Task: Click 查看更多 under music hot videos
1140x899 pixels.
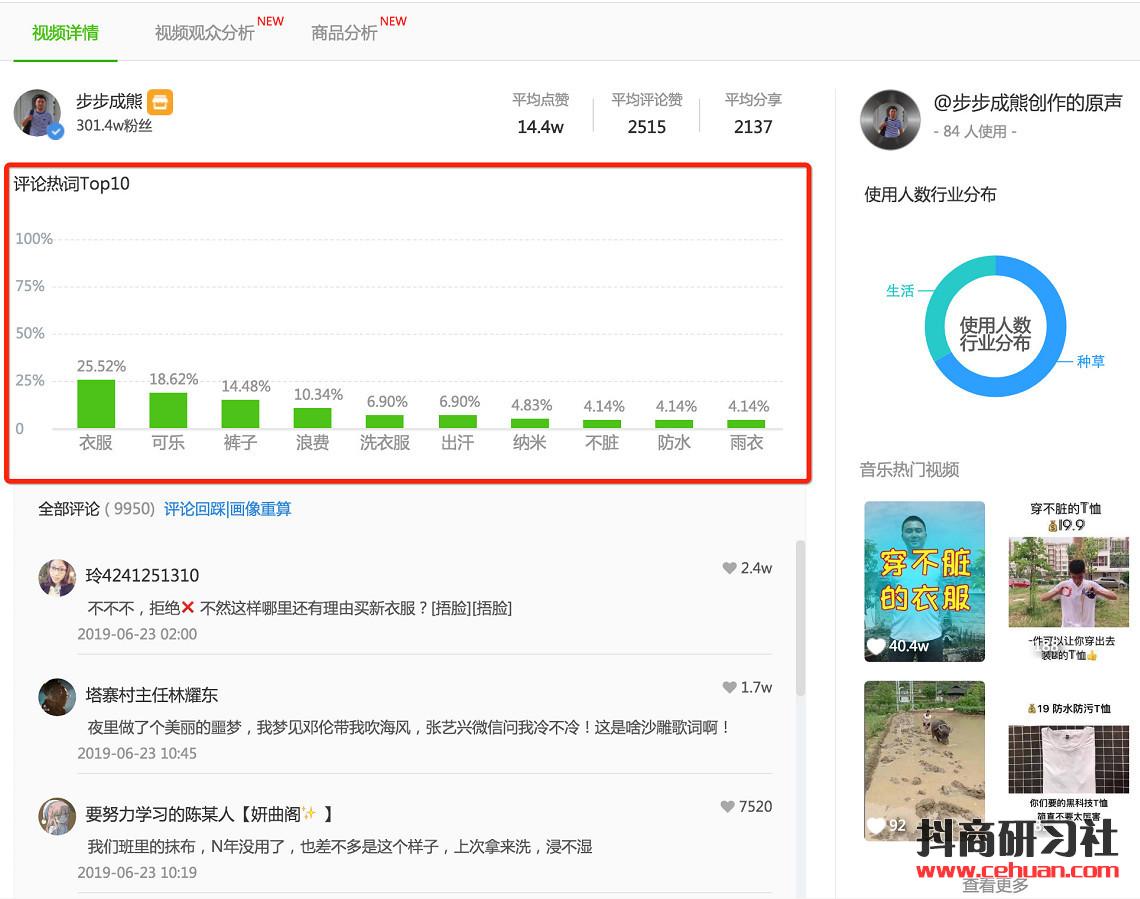Action: pos(994,885)
